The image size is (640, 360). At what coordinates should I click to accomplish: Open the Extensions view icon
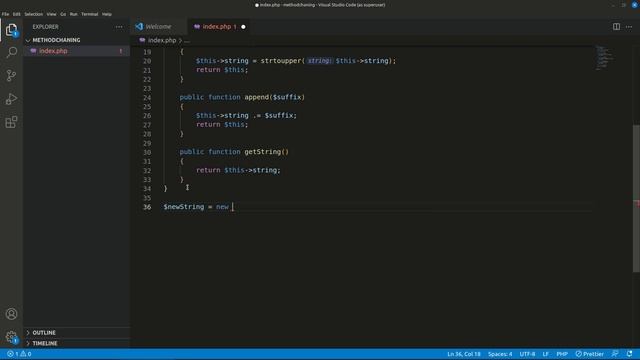[x=11, y=122]
